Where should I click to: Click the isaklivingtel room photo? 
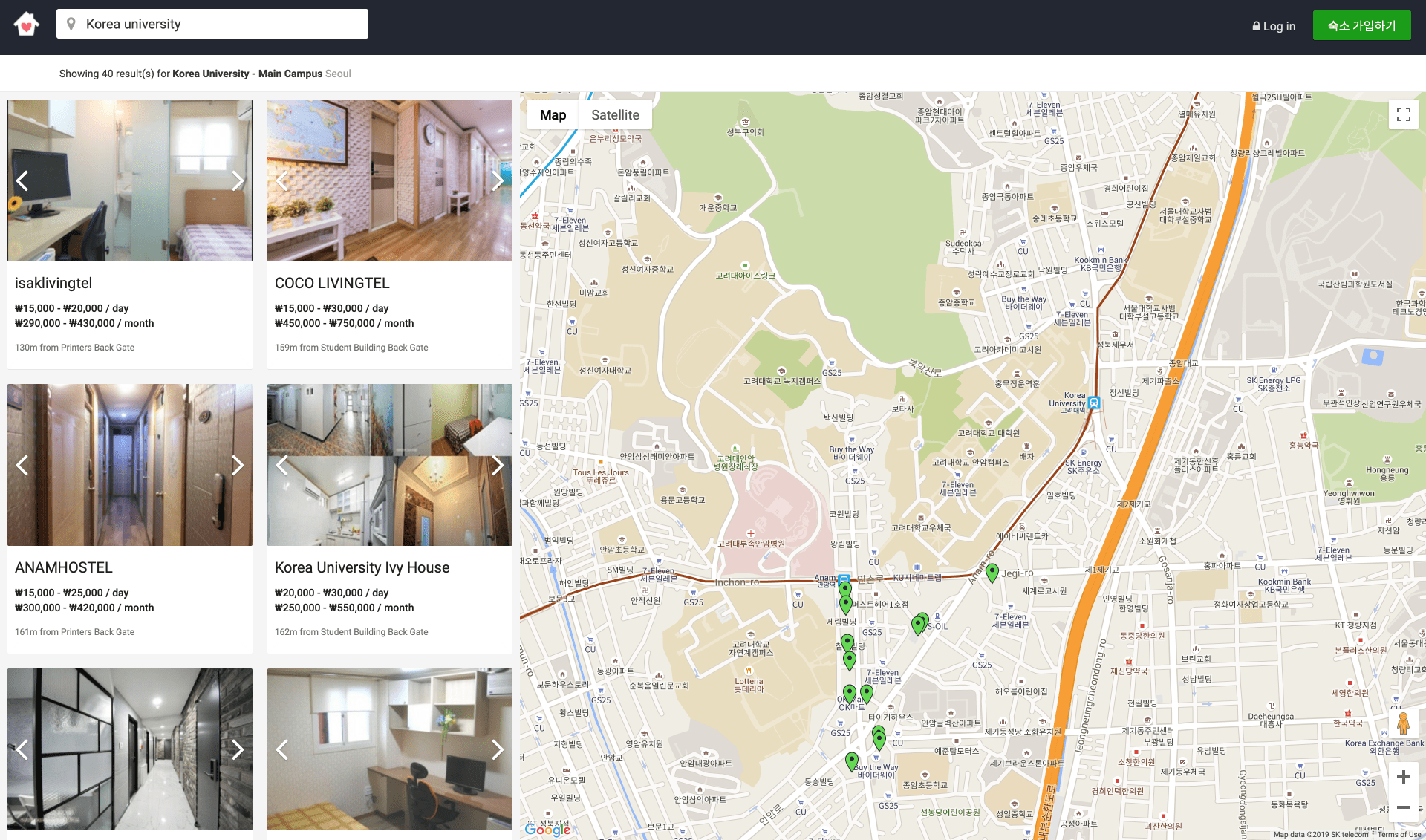click(130, 180)
